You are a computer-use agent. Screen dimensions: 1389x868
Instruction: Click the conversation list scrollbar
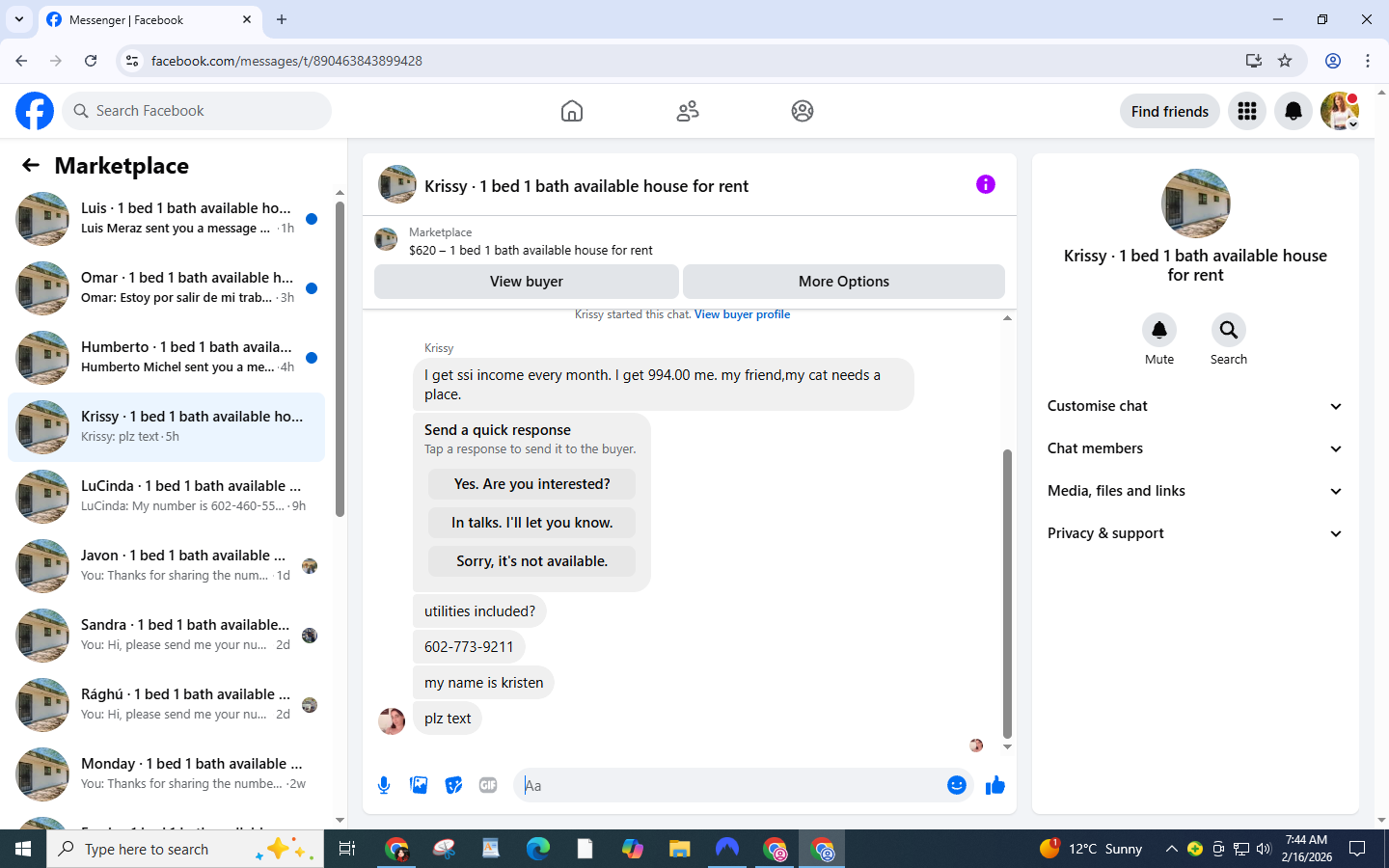(340, 359)
